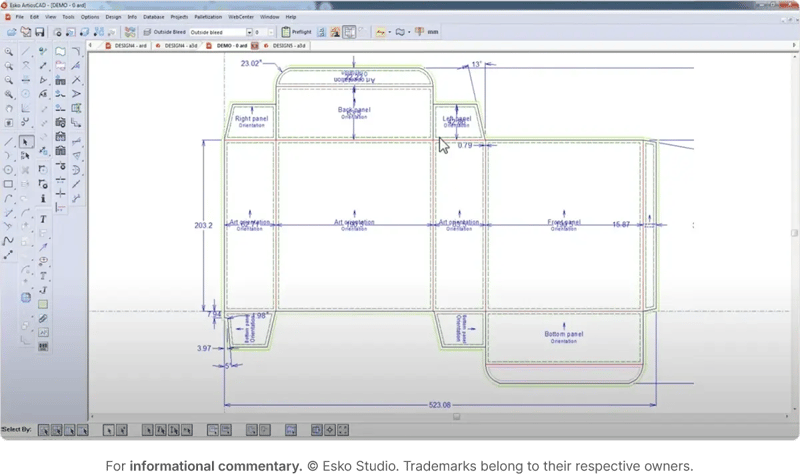The height and width of the screenshot is (474, 800).
Task: Select the arrow Select tool in the left toolbox
Action: (x=25, y=142)
